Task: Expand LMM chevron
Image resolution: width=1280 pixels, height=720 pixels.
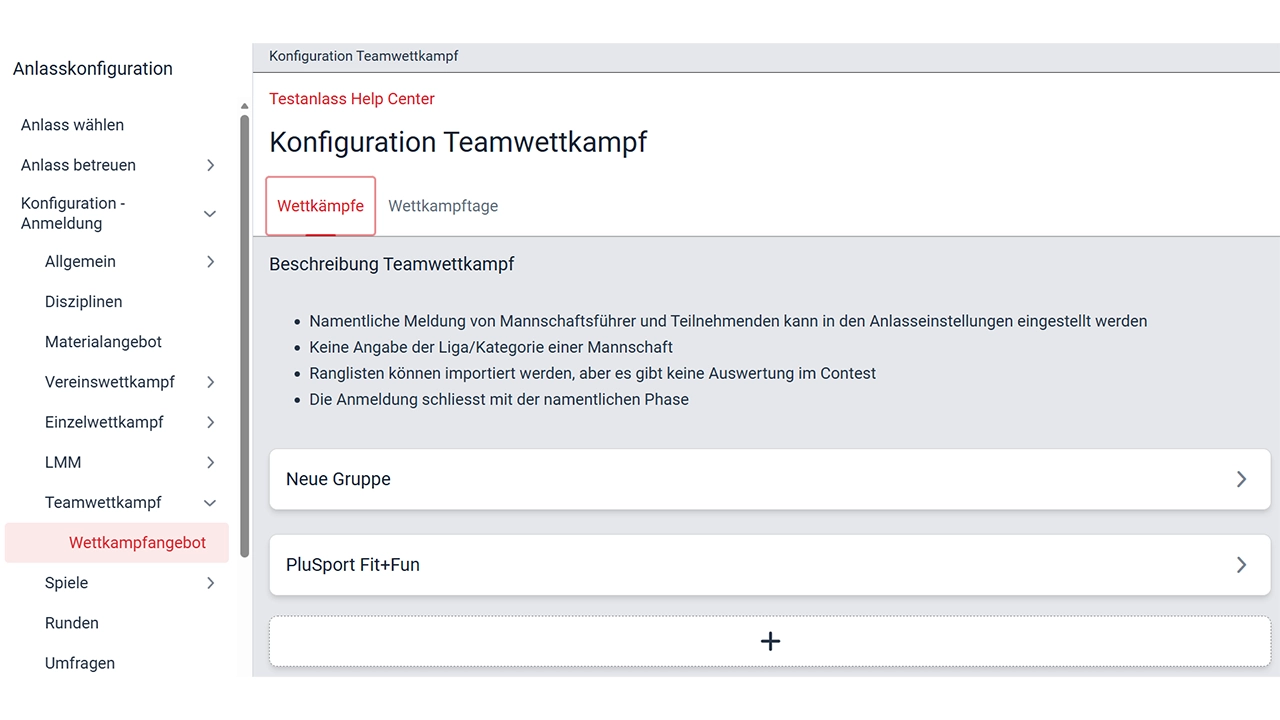Action: (210, 462)
